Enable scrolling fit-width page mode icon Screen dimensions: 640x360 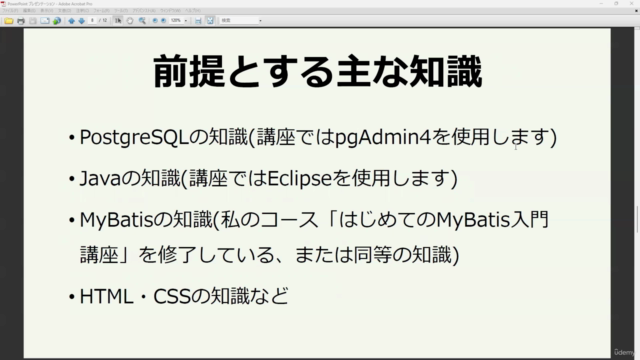[x=198, y=20]
